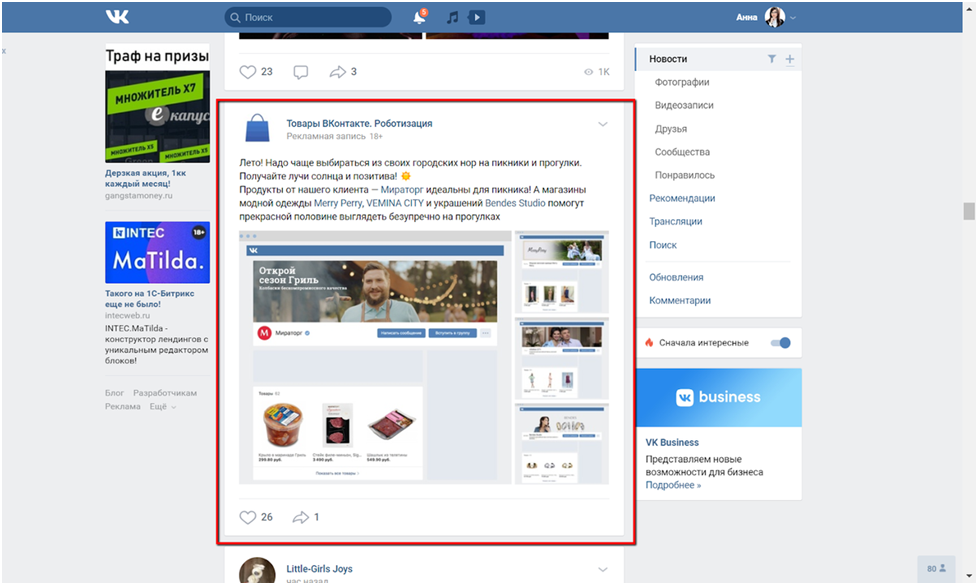Viewport: 978px width, 585px height.
Task: Click the flame icon near Сначала интересные
Action: tap(651, 342)
